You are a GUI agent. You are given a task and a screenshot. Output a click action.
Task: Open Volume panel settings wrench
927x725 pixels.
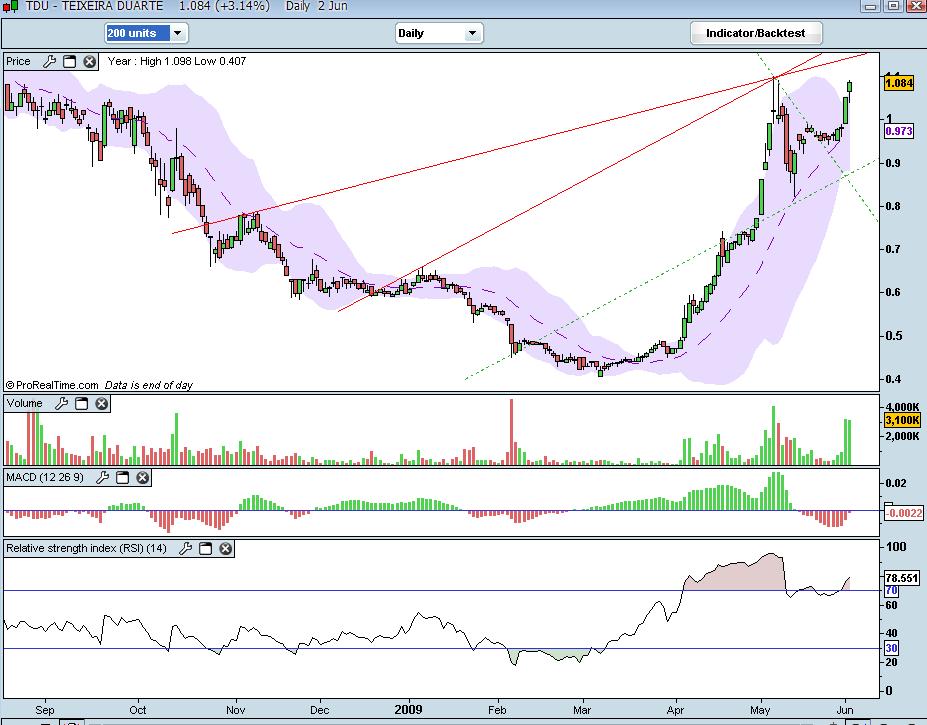tap(61, 404)
